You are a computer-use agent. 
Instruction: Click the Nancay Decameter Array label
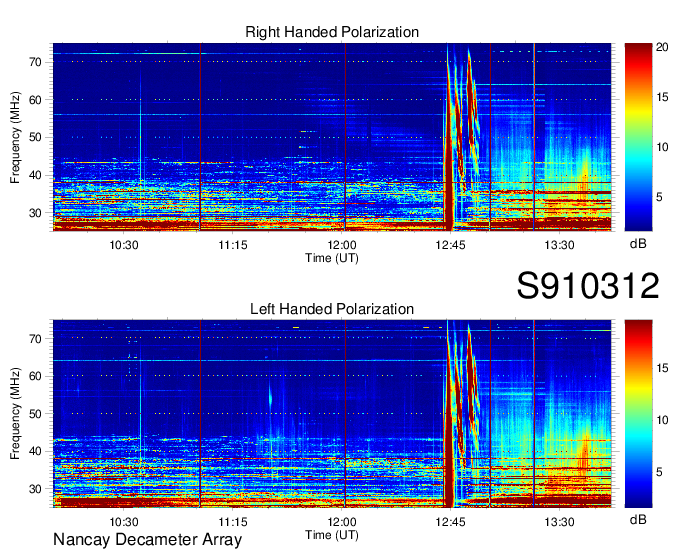click(x=147, y=540)
